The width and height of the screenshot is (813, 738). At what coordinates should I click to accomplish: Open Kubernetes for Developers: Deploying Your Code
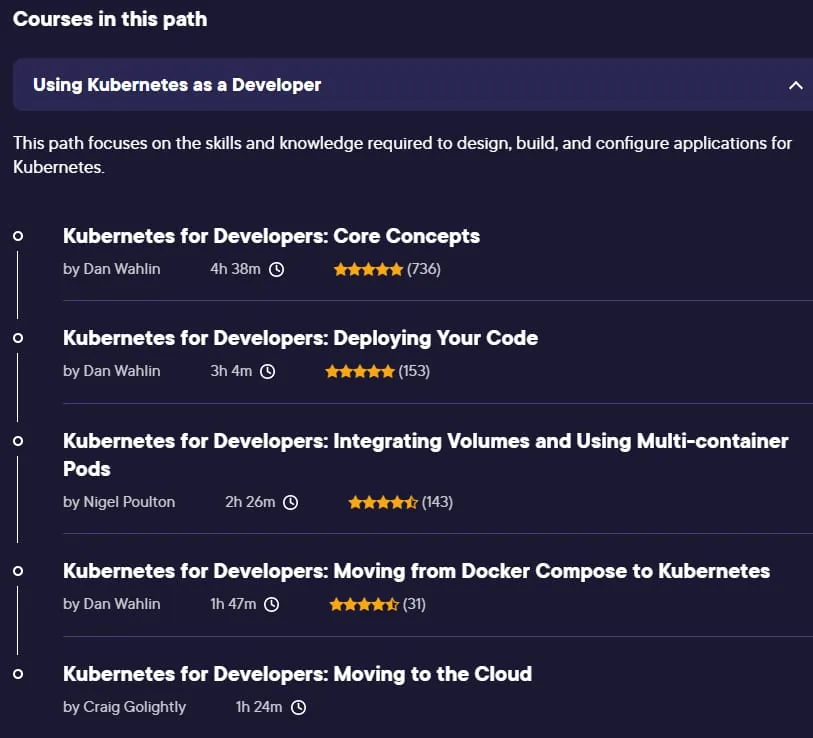click(x=300, y=338)
